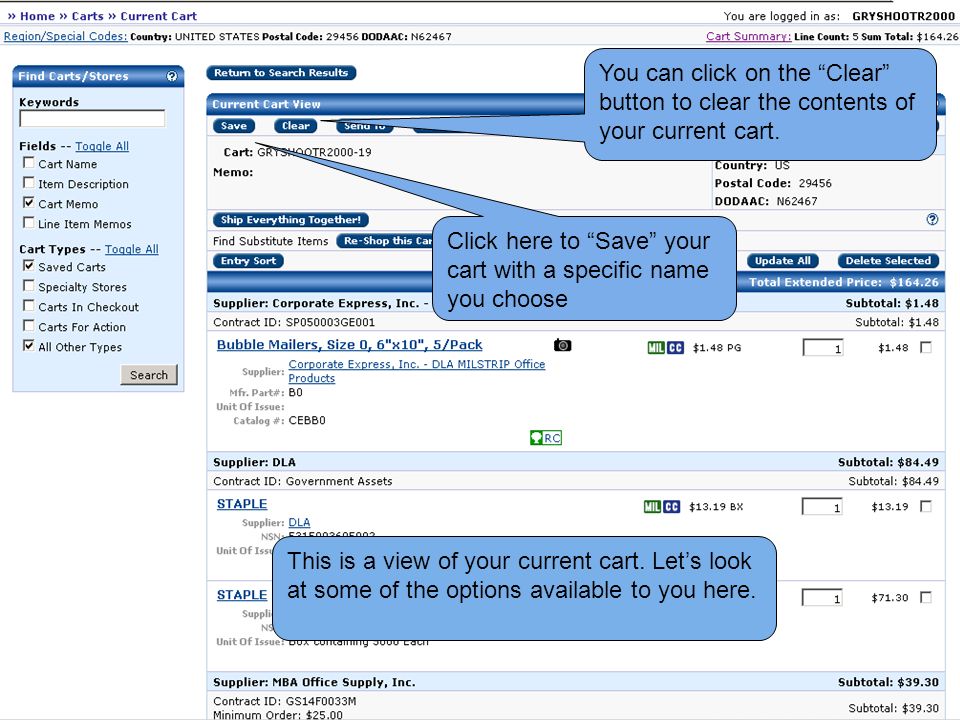Viewport: 960px width, 720px height.
Task: Click the Search button
Action: click(x=149, y=375)
